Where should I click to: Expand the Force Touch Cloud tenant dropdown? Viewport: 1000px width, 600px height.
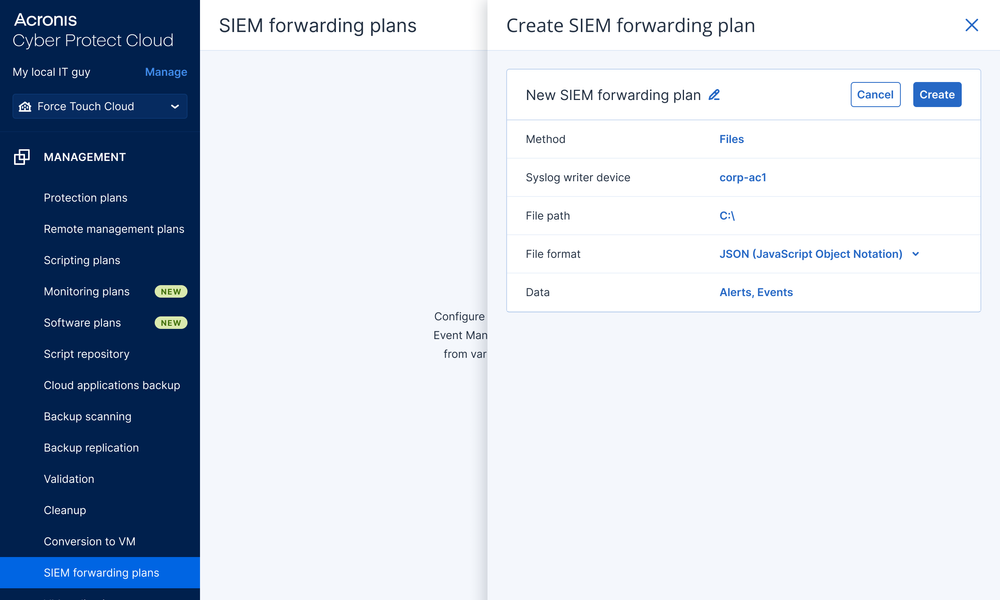coord(175,107)
